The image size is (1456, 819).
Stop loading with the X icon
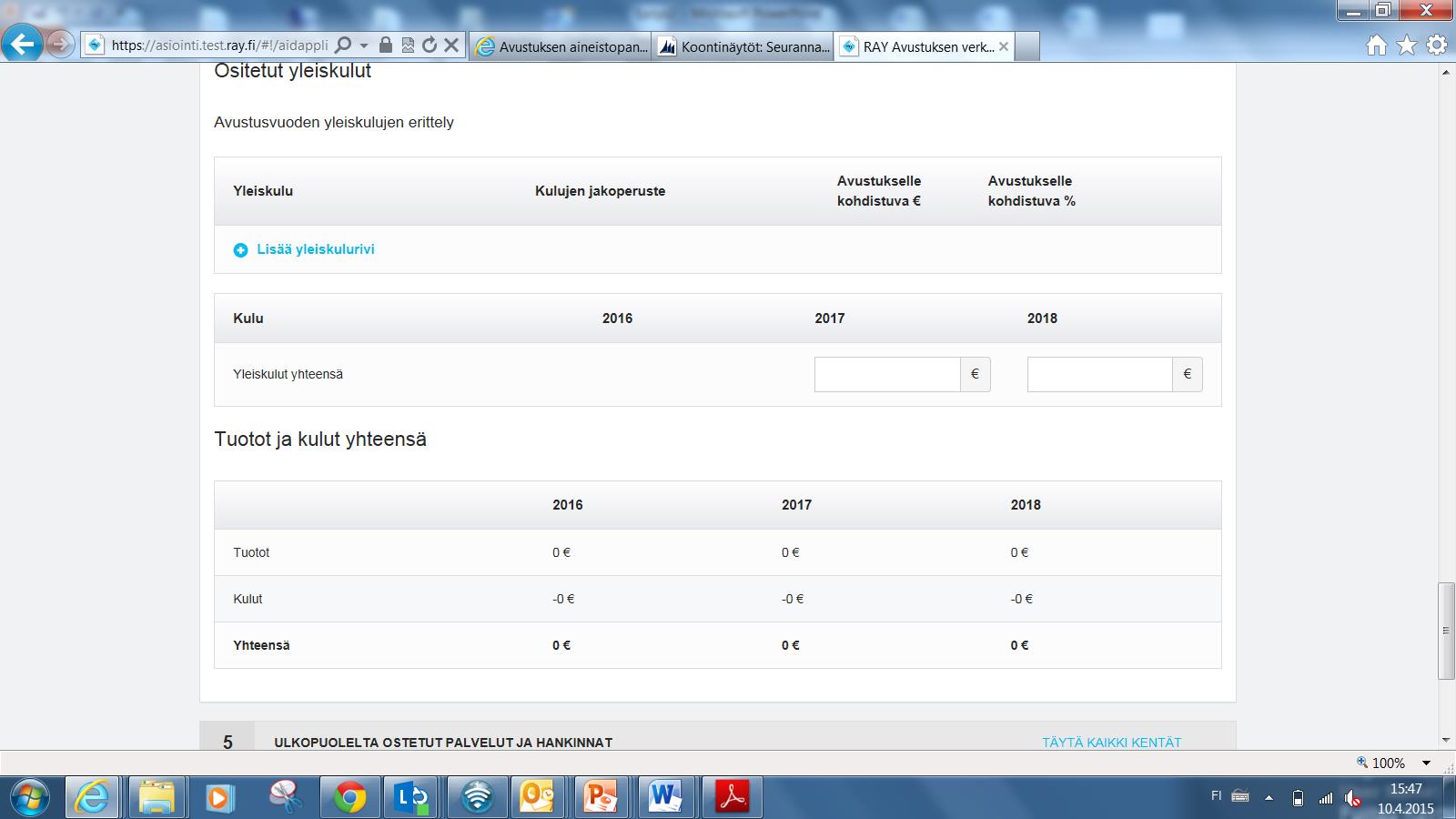tap(451, 45)
